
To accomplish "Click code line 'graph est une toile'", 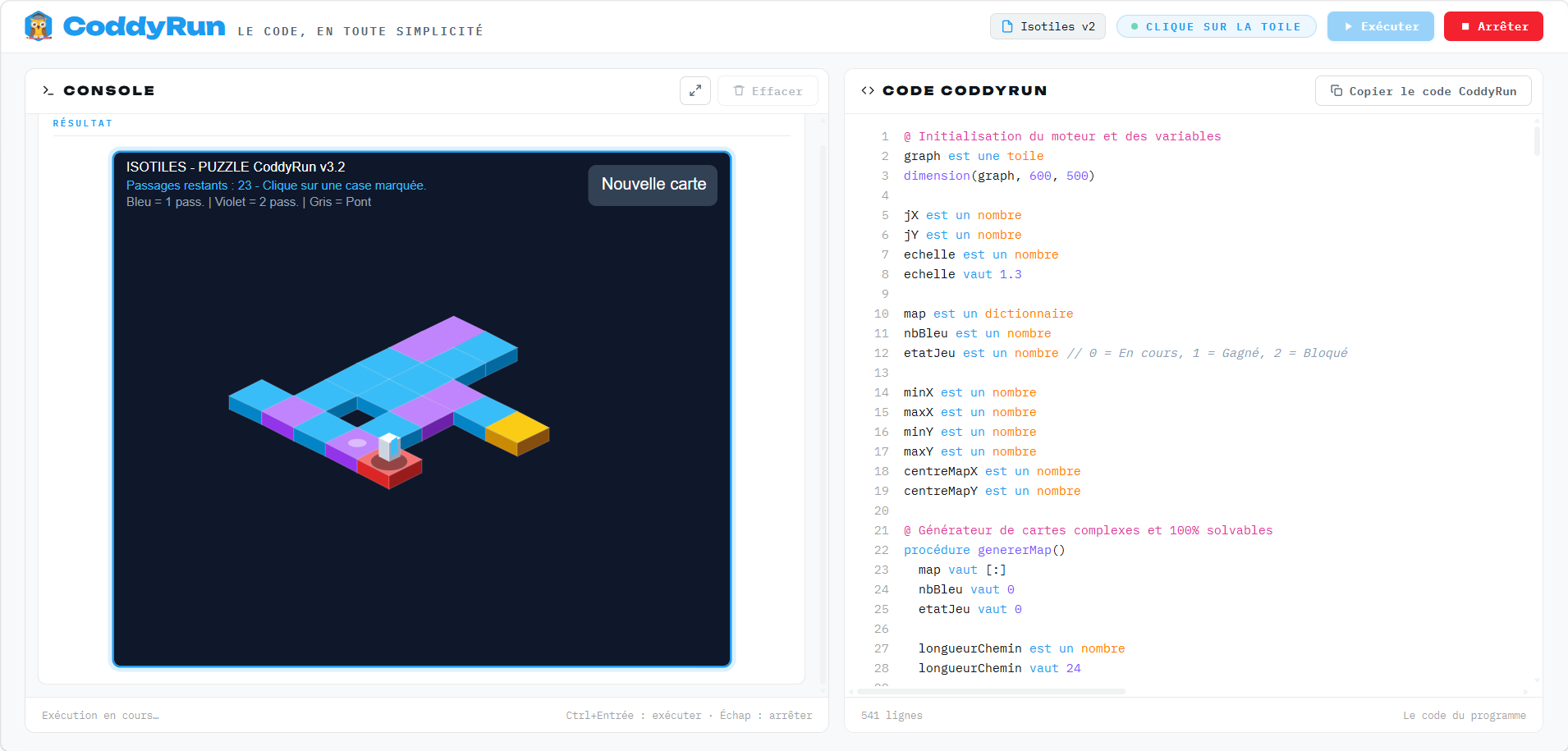I will (x=974, y=156).
